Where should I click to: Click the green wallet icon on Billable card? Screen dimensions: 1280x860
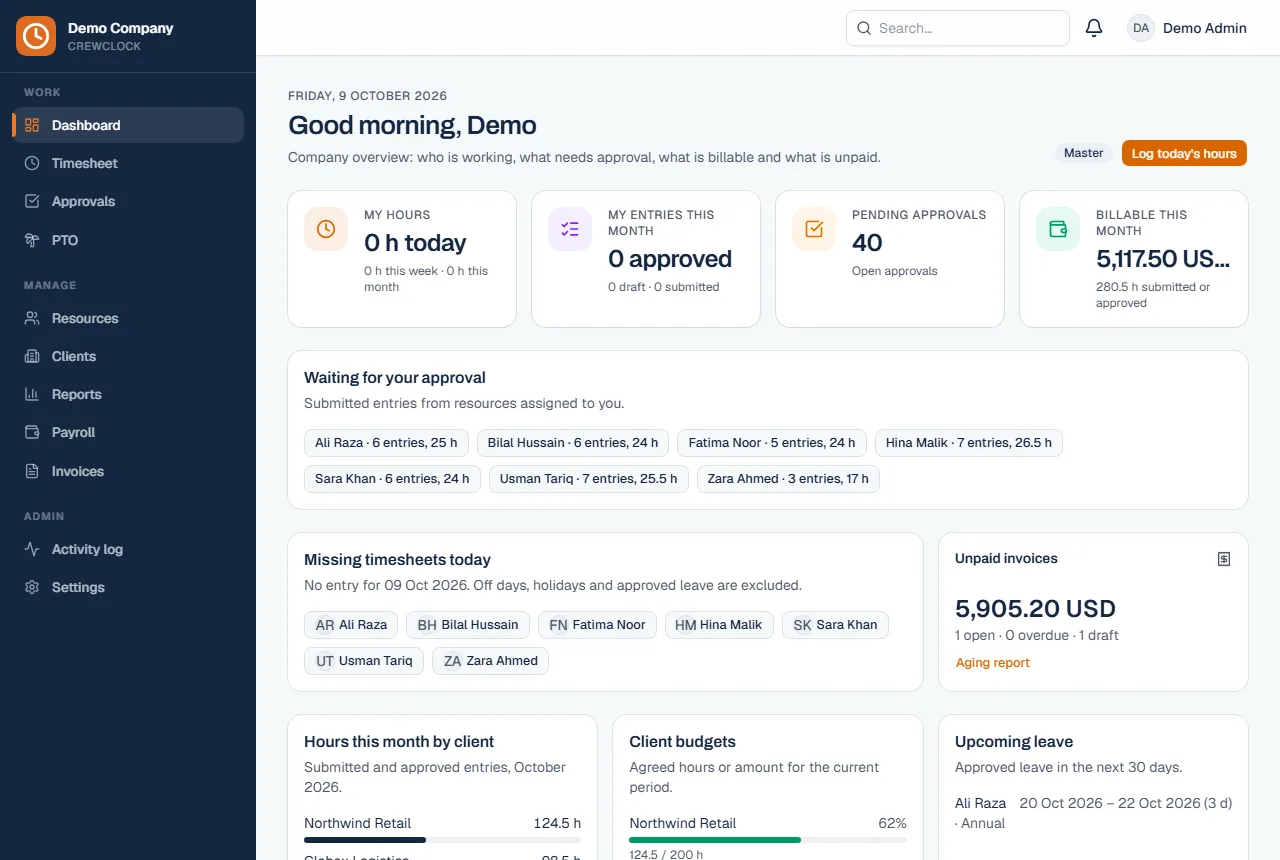1058,229
